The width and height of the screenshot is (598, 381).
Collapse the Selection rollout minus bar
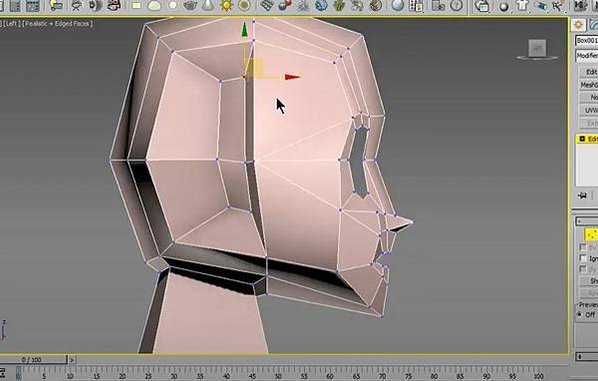click(x=587, y=221)
